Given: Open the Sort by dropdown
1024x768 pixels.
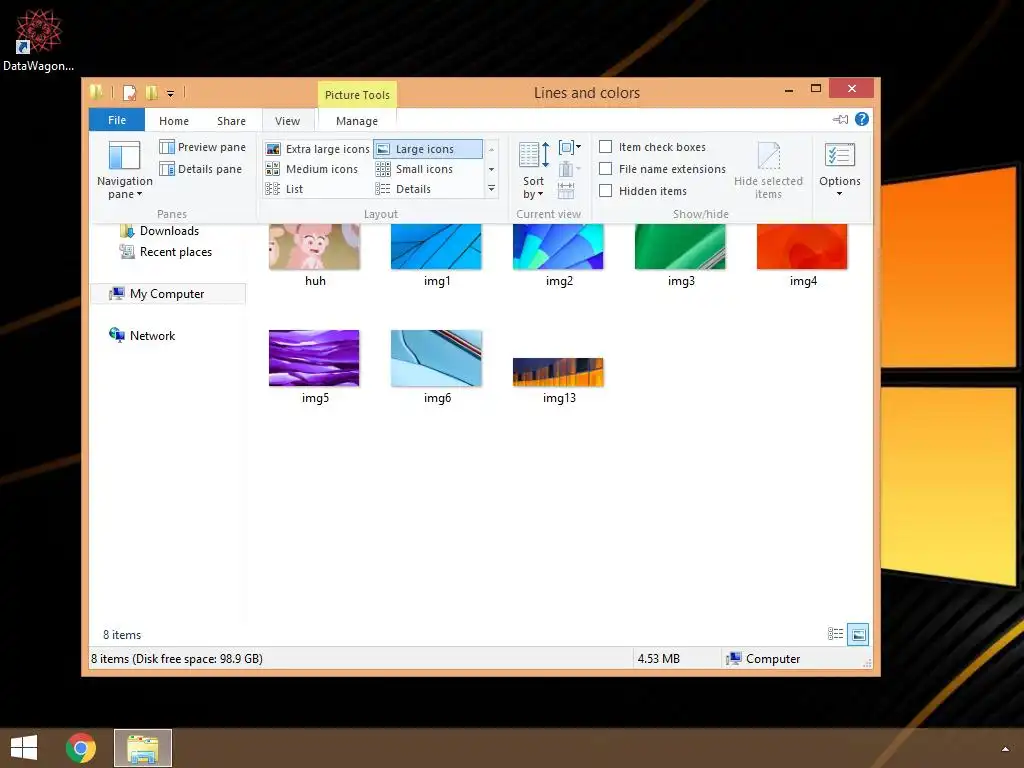Looking at the screenshot, I should (534, 171).
